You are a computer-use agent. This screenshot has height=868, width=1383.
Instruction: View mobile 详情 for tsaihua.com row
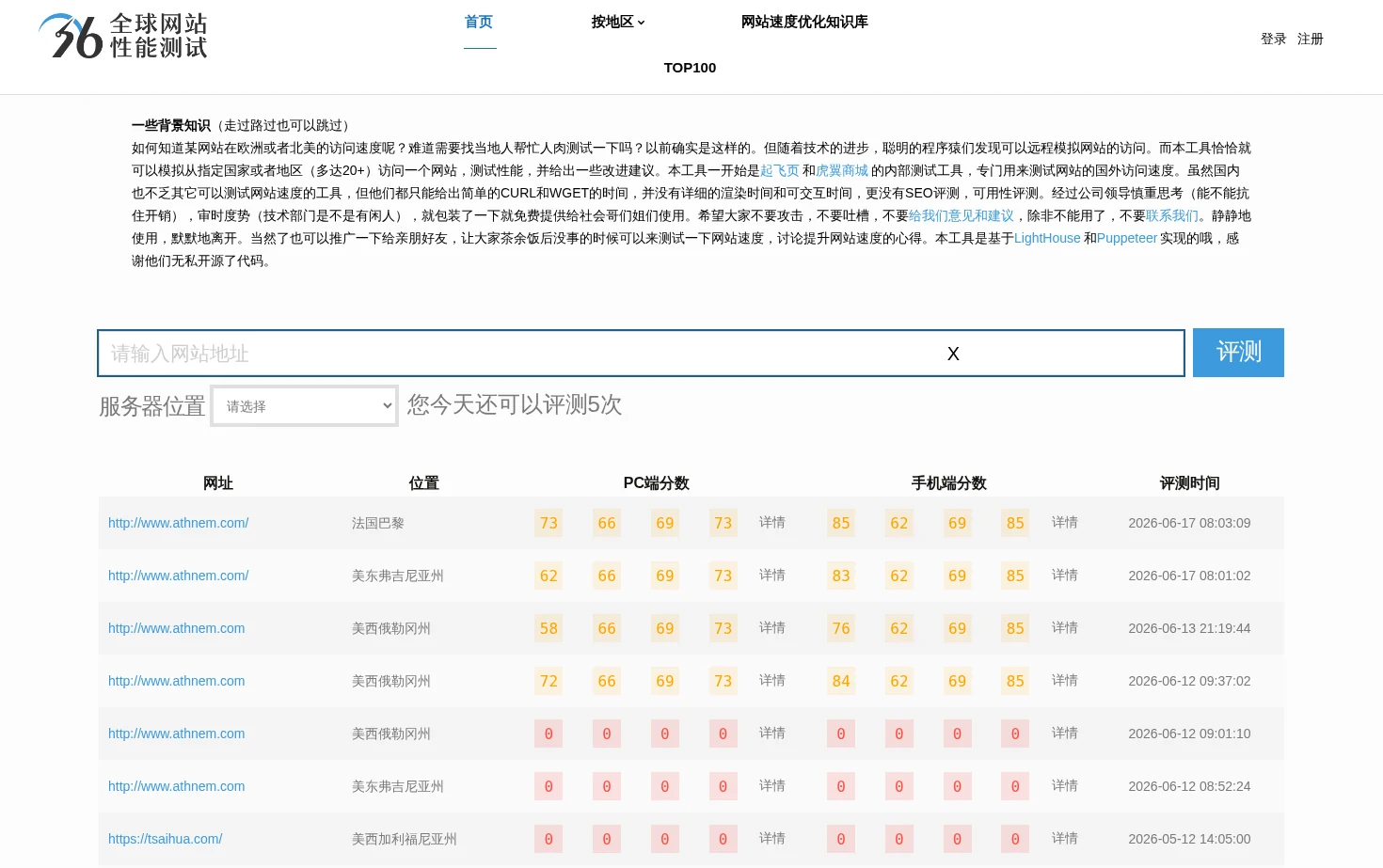coord(1065,838)
